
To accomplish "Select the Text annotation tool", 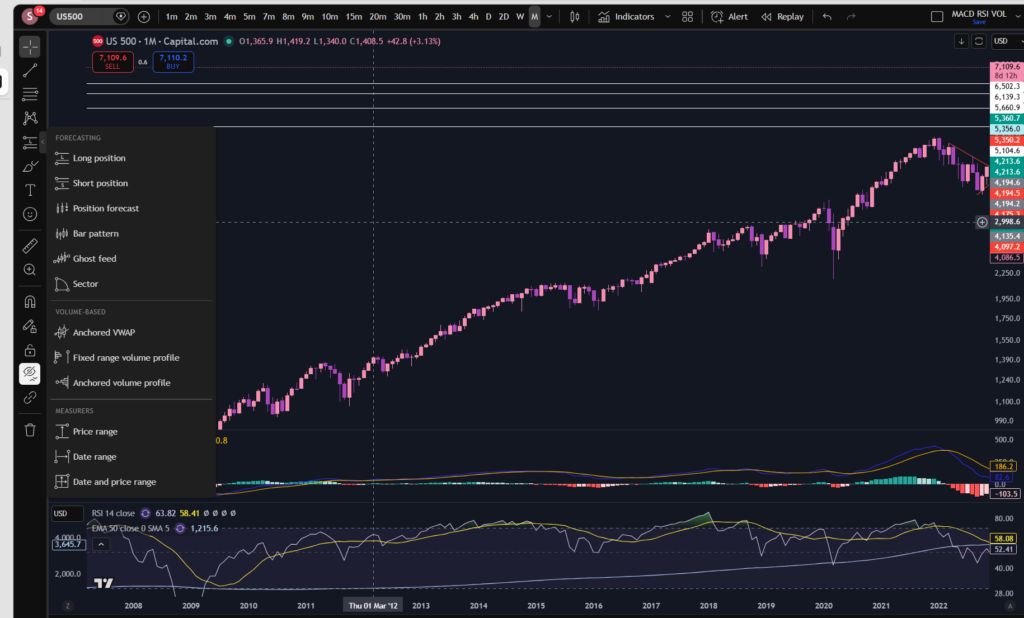I will [x=30, y=190].
